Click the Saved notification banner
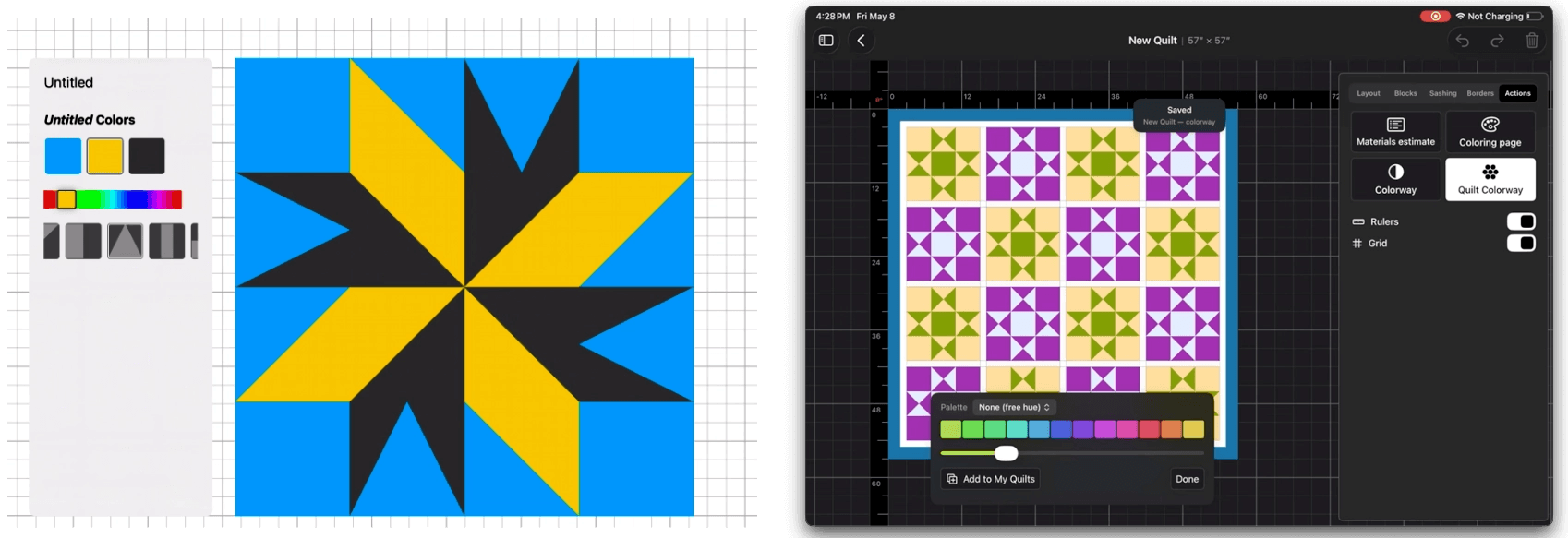 coord(1179,115)
